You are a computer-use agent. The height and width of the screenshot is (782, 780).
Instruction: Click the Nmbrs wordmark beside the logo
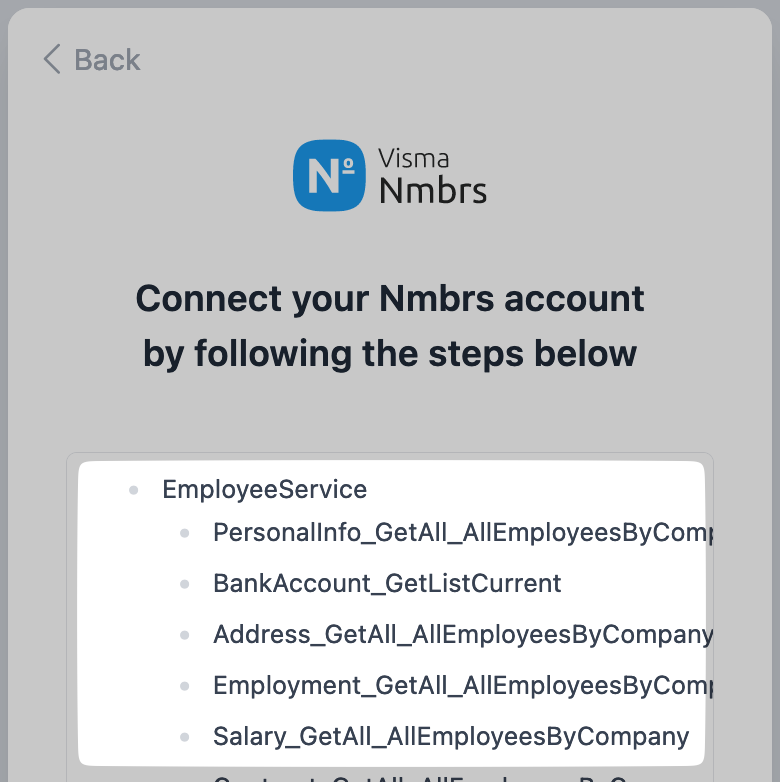(x=433, y=189)
